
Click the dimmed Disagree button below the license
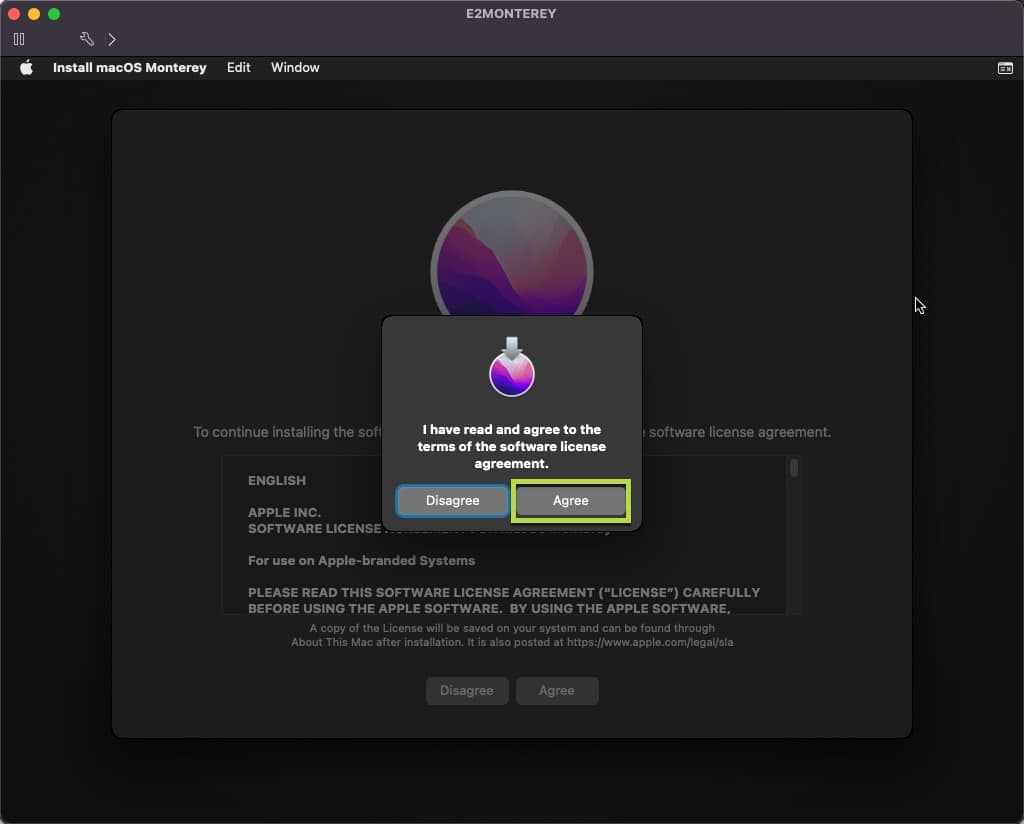point(467,691)
